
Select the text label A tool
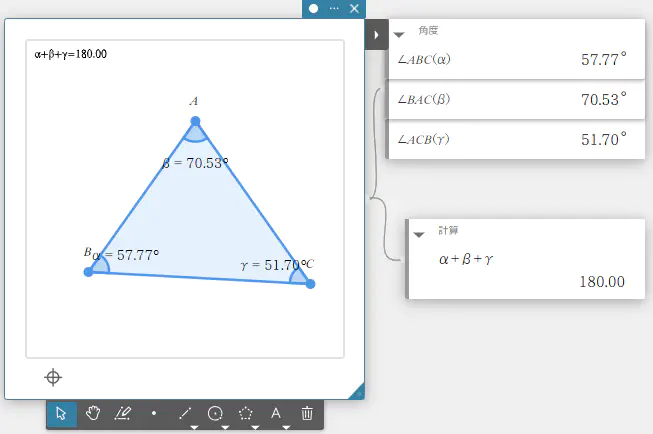tap(277, 413)
